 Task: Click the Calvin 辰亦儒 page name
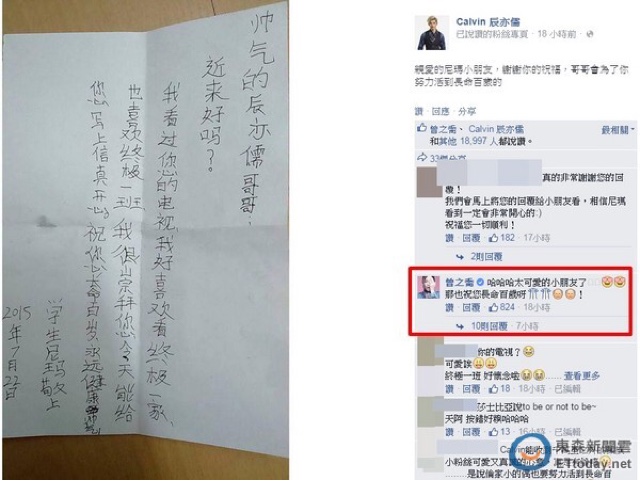(488, 22)
